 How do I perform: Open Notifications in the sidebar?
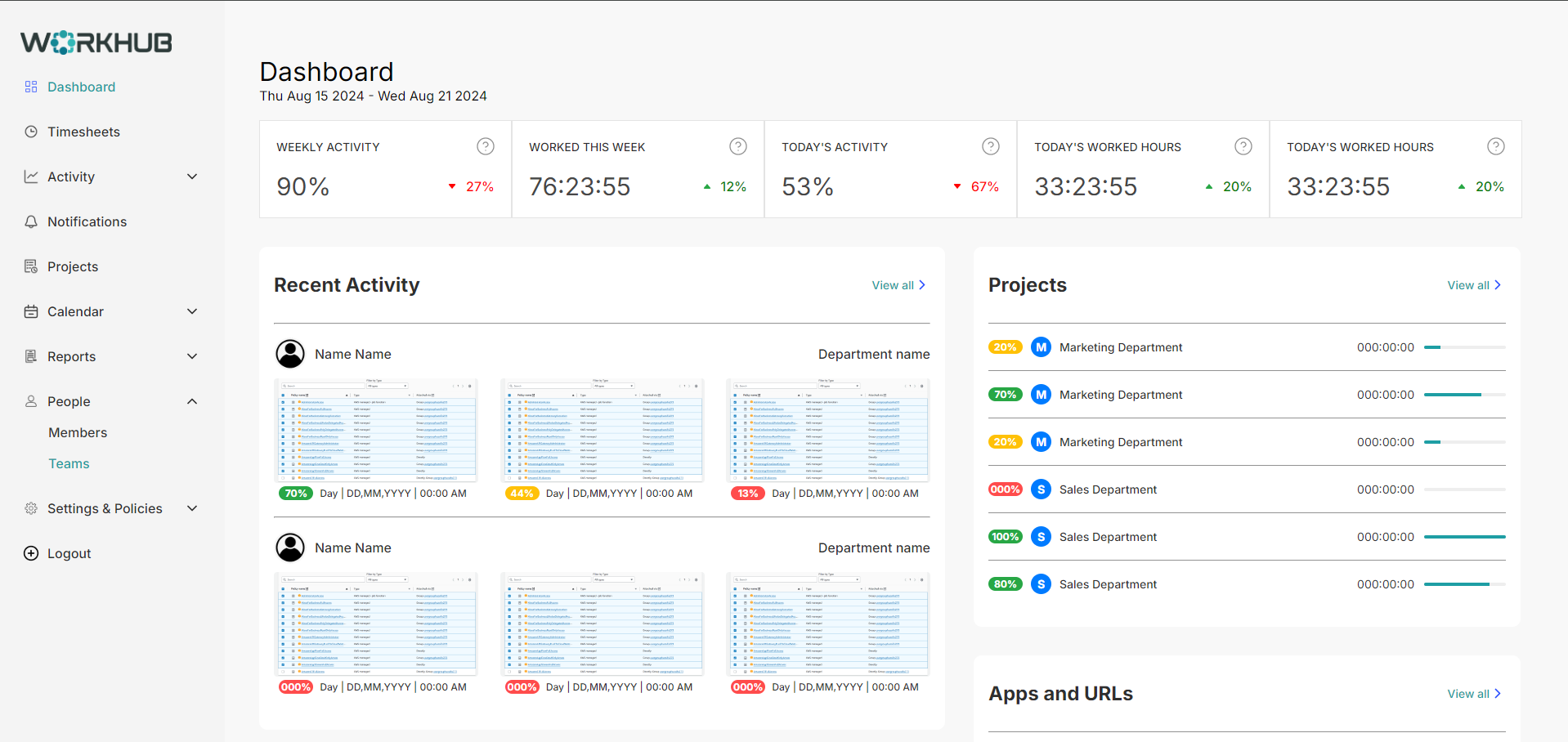click(x=87, y=221)
